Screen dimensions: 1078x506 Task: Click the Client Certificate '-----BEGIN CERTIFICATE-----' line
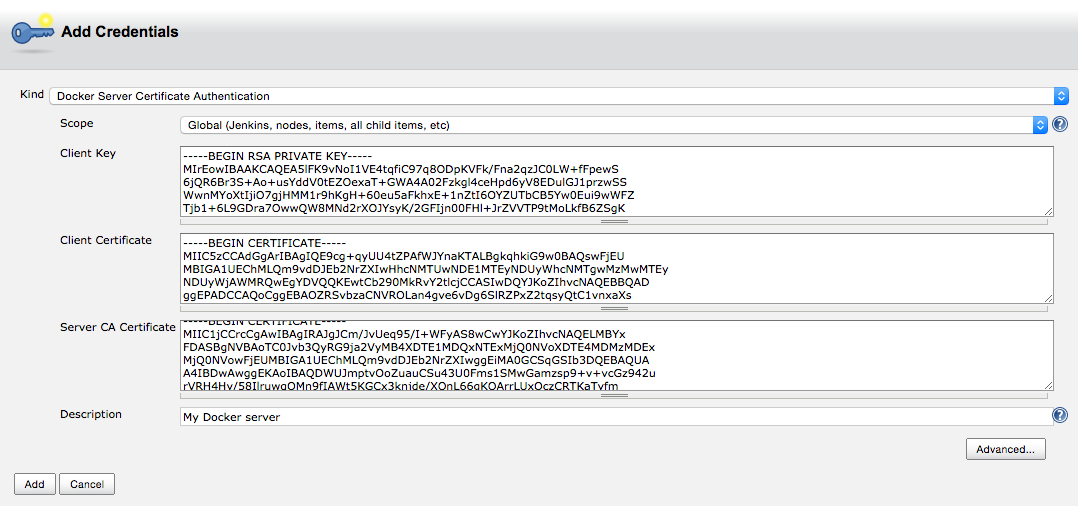tap(265, 243)
